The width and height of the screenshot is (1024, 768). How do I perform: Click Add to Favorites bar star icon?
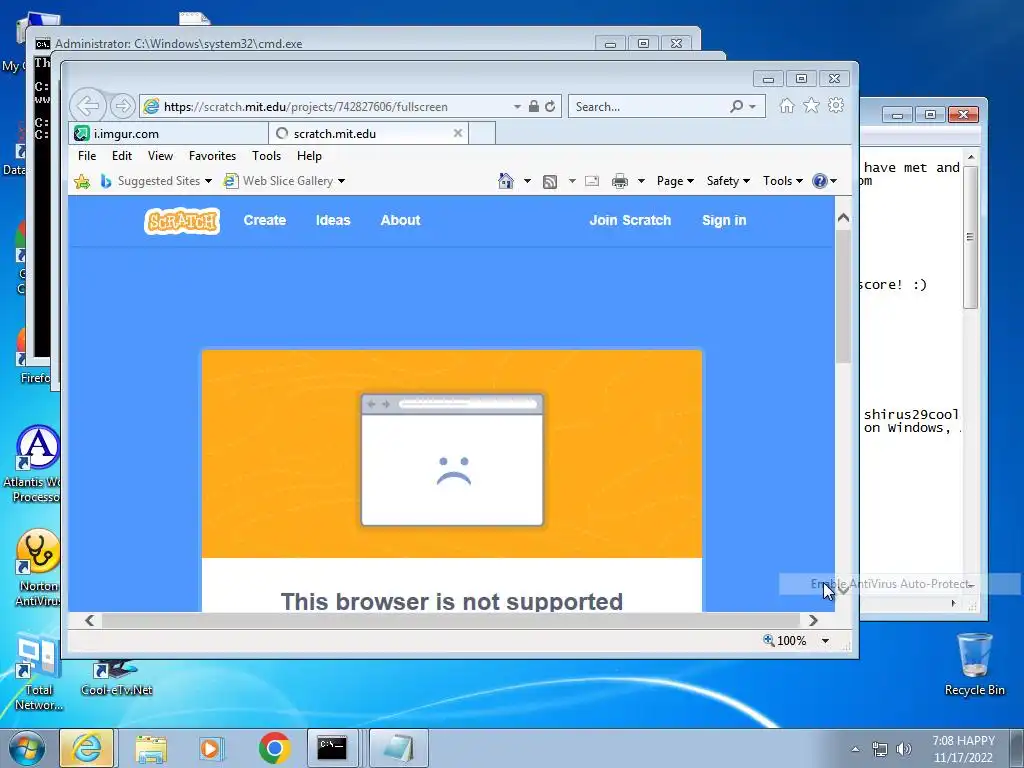82,182
